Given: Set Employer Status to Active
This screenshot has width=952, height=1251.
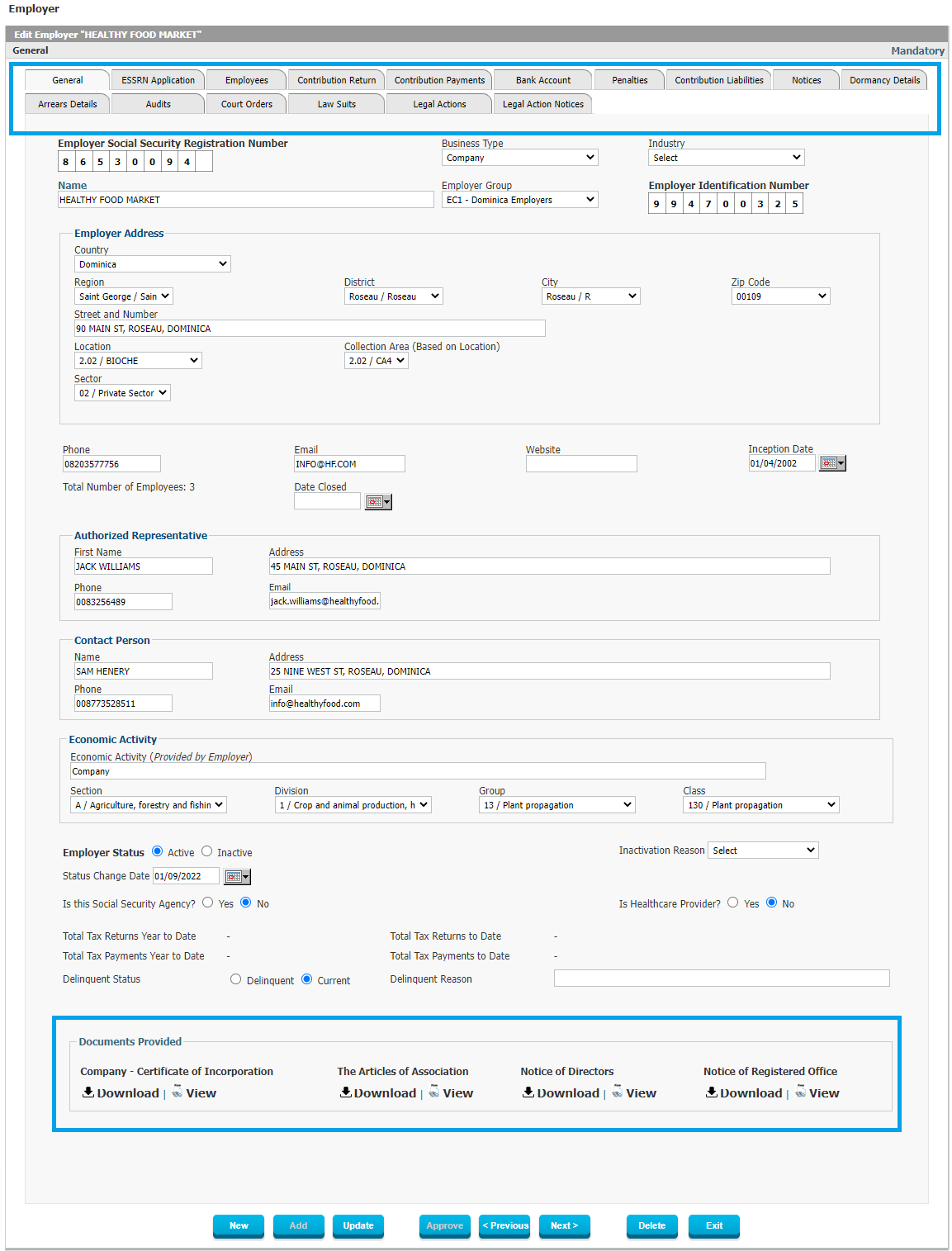Looking at the screenshot, I should point(157,851).
